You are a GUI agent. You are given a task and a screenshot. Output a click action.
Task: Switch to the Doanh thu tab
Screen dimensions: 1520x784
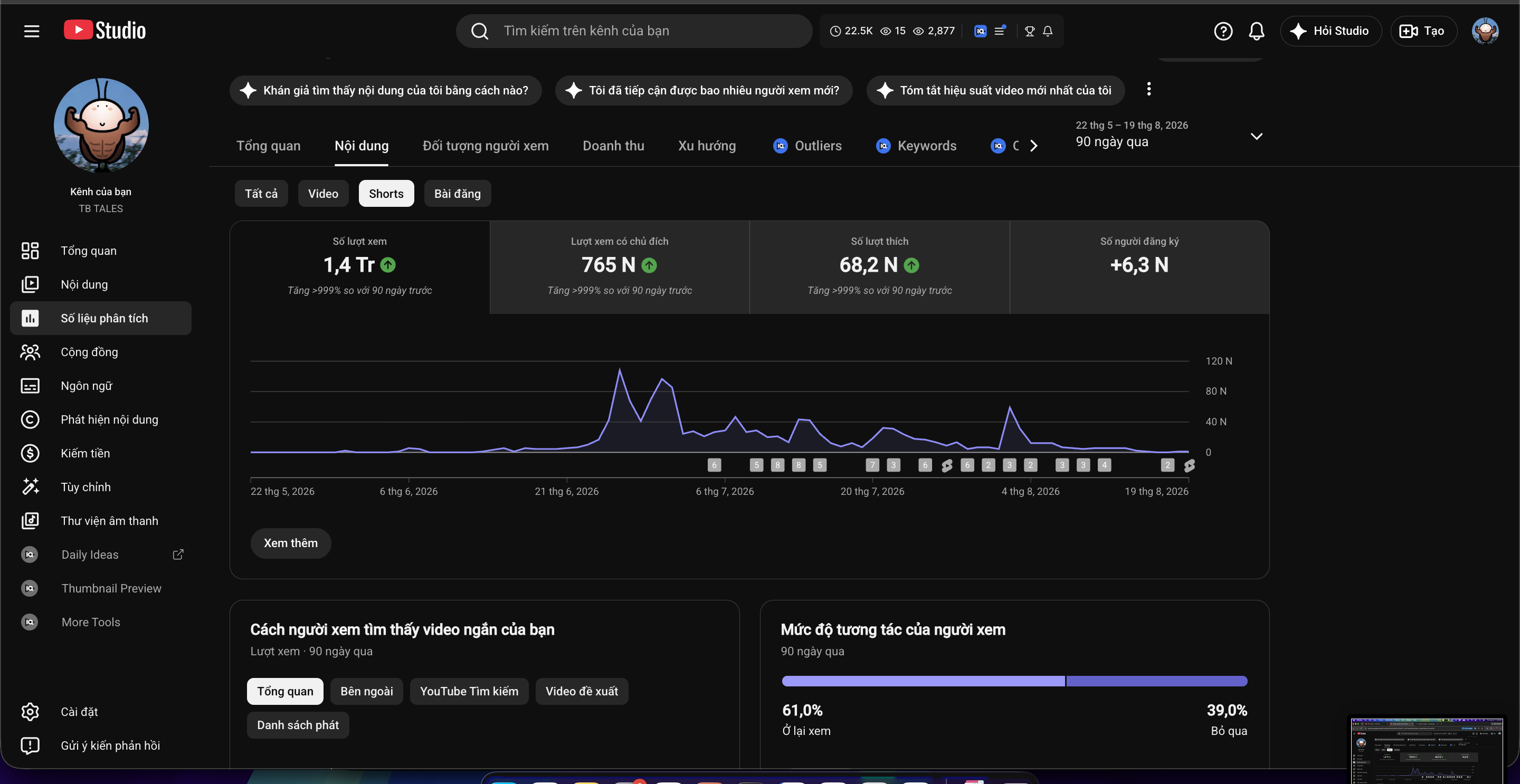[613, 146]
